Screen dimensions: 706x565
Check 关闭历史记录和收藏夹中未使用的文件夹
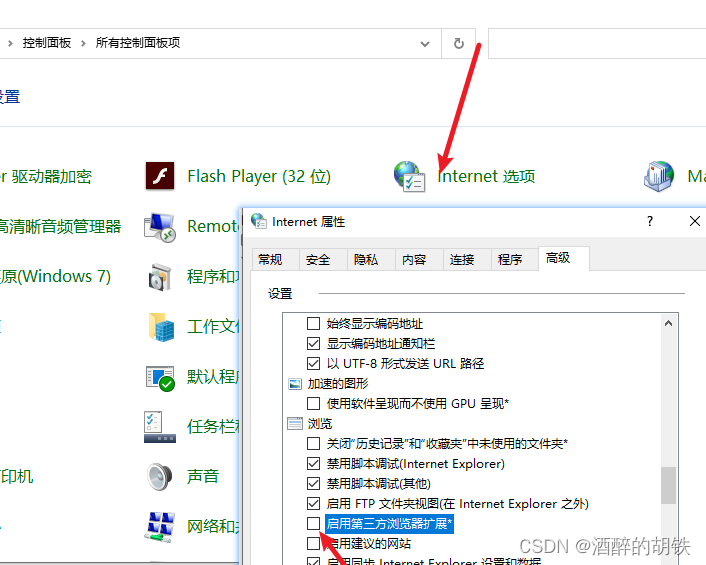click(x=313, y=443)
